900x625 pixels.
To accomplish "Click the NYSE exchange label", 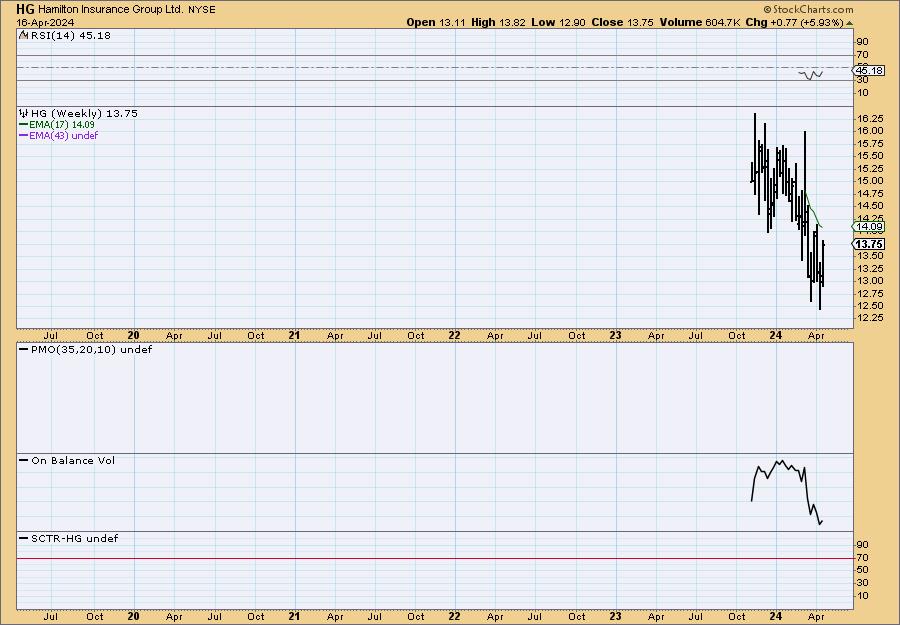I will coord(202,10).
